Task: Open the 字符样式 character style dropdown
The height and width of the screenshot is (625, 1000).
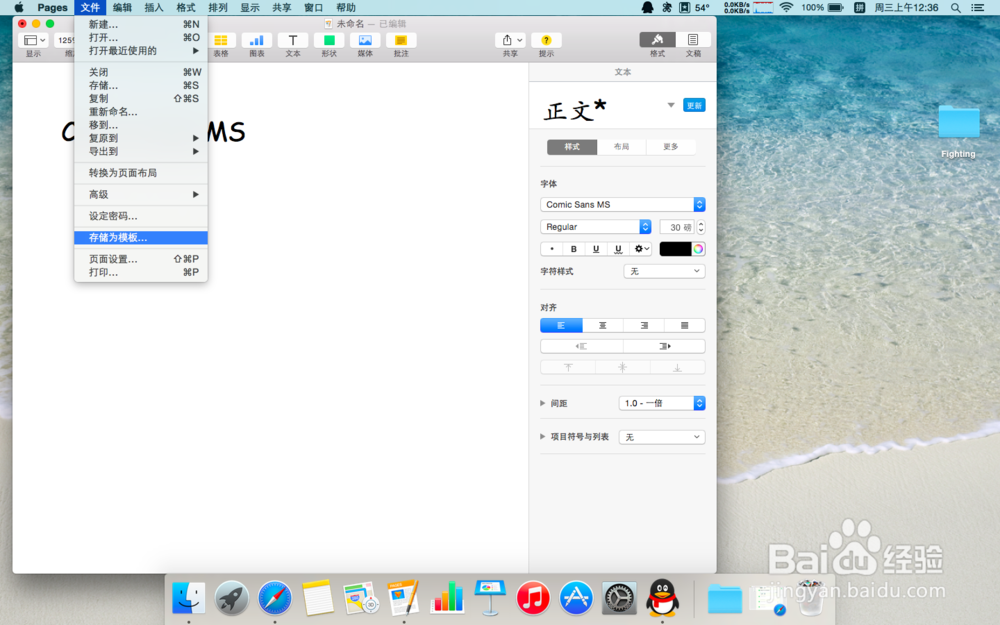Action: tap(664, 271)
